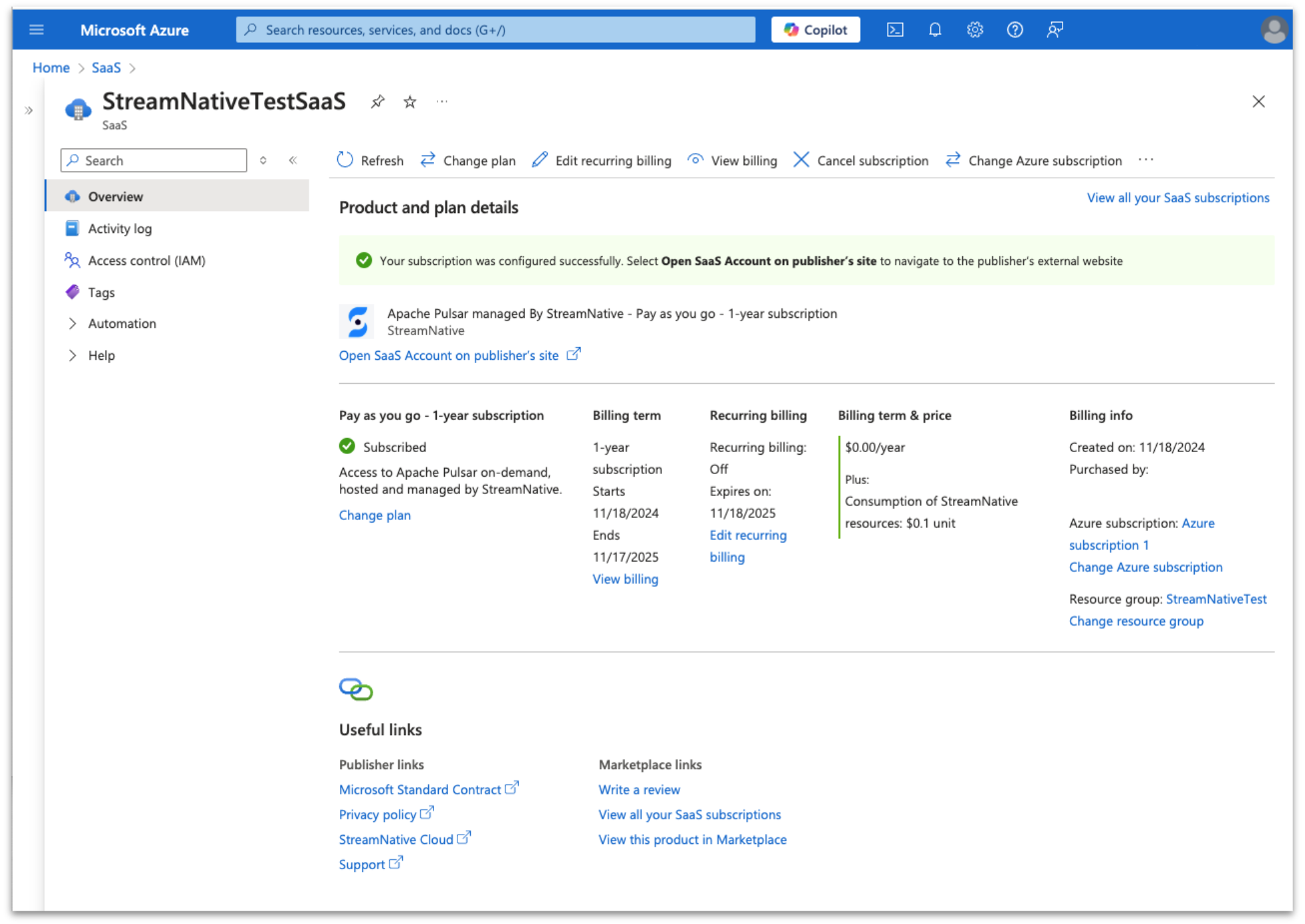Cancel the subscription from the toolbar
Image resolution: width=1305 pixels, height=924 pixels.
click(860, 160)
